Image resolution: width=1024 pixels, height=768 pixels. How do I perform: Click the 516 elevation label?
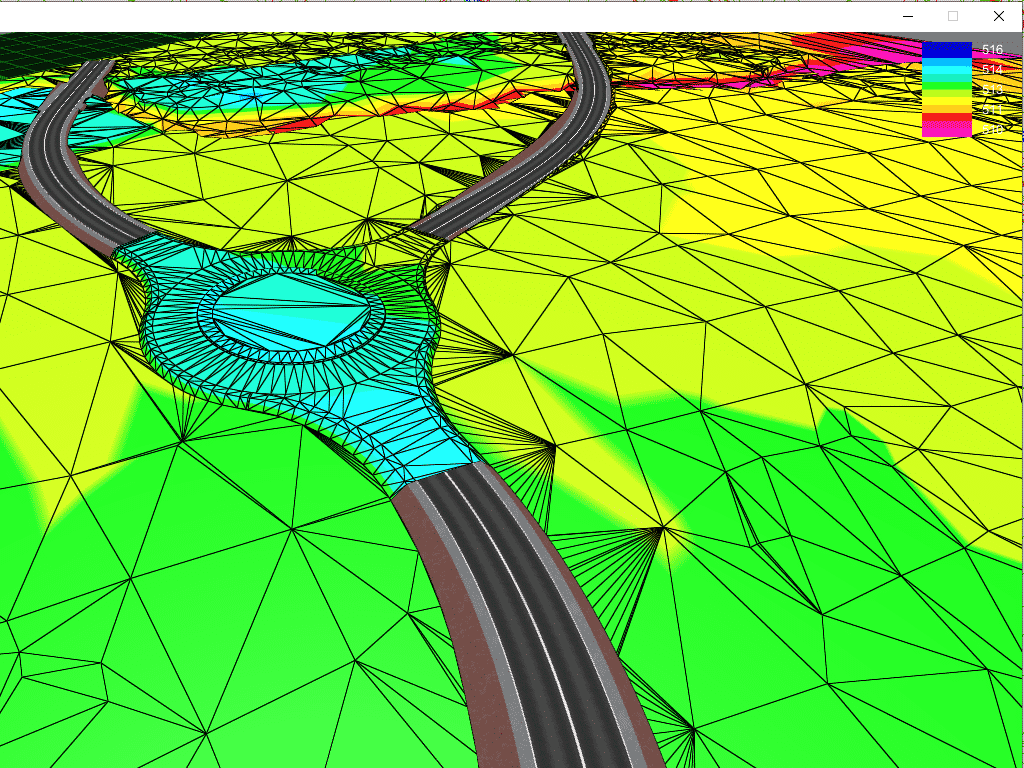992,49
